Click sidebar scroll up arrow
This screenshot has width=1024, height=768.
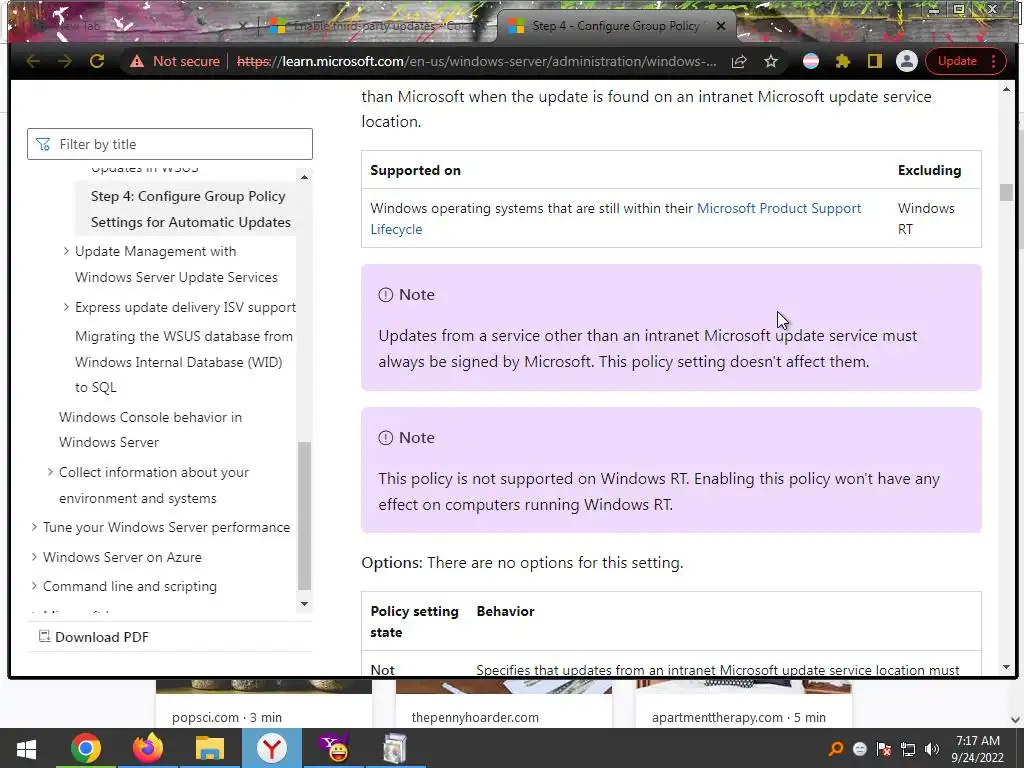tap(304, 177)
